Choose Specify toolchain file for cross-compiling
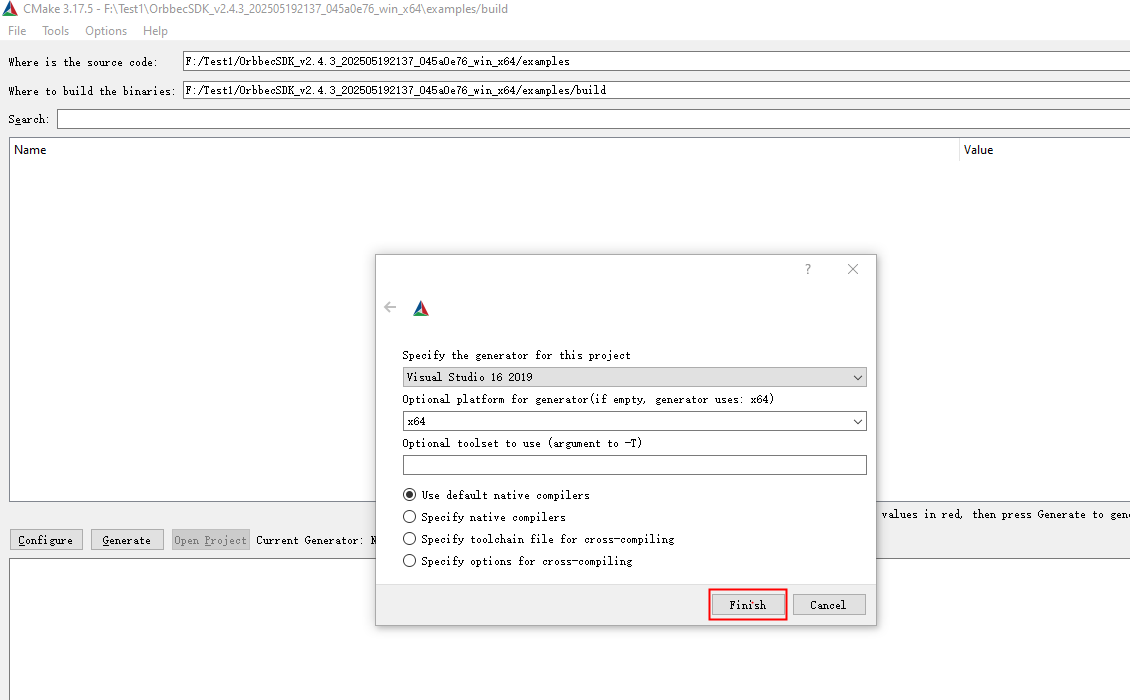 pos(409,539)
